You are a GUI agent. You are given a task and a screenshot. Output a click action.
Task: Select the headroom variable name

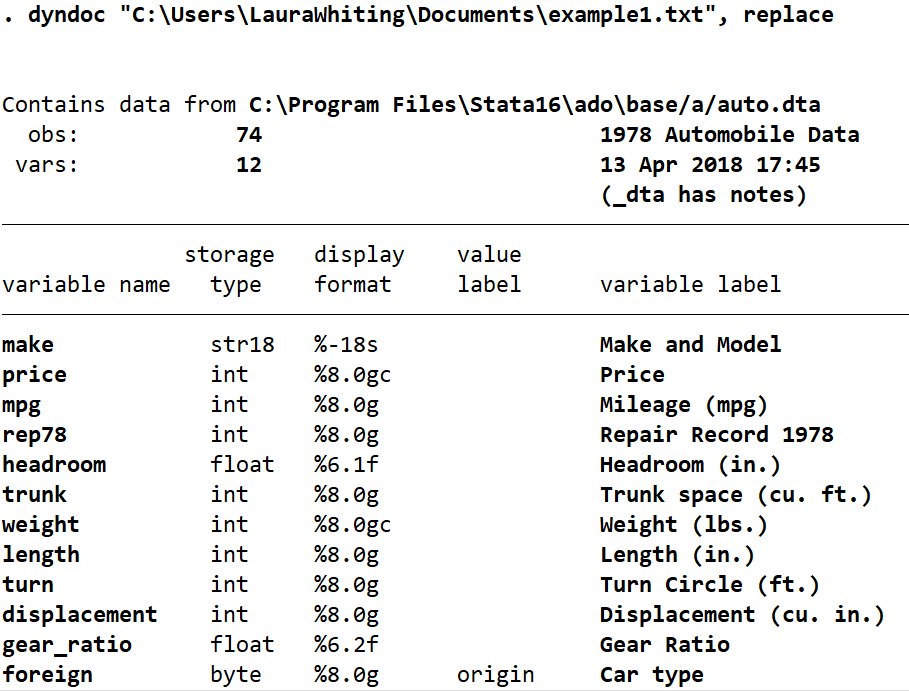[54, 465]
